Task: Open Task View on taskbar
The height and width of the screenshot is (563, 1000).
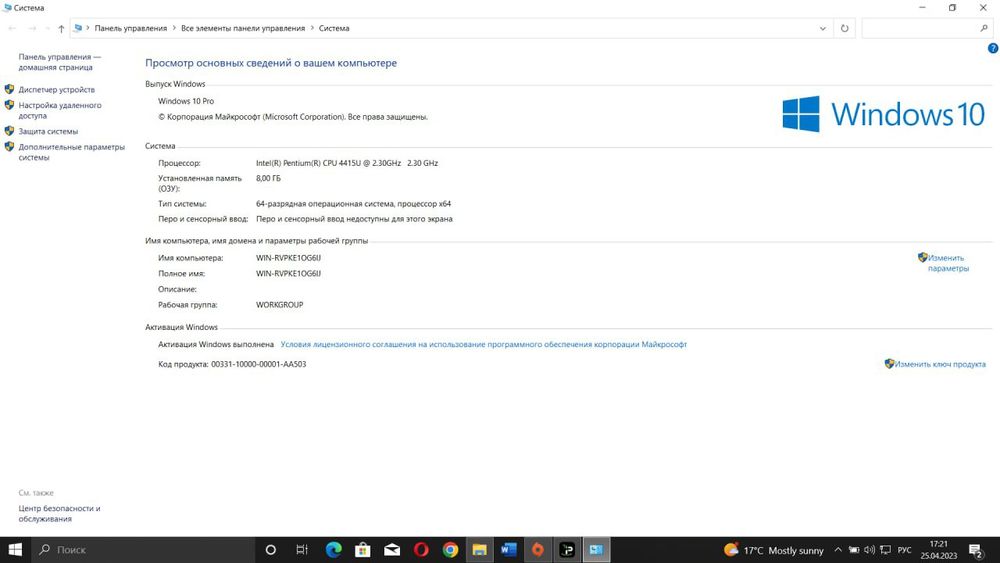Action: point(302,550)
